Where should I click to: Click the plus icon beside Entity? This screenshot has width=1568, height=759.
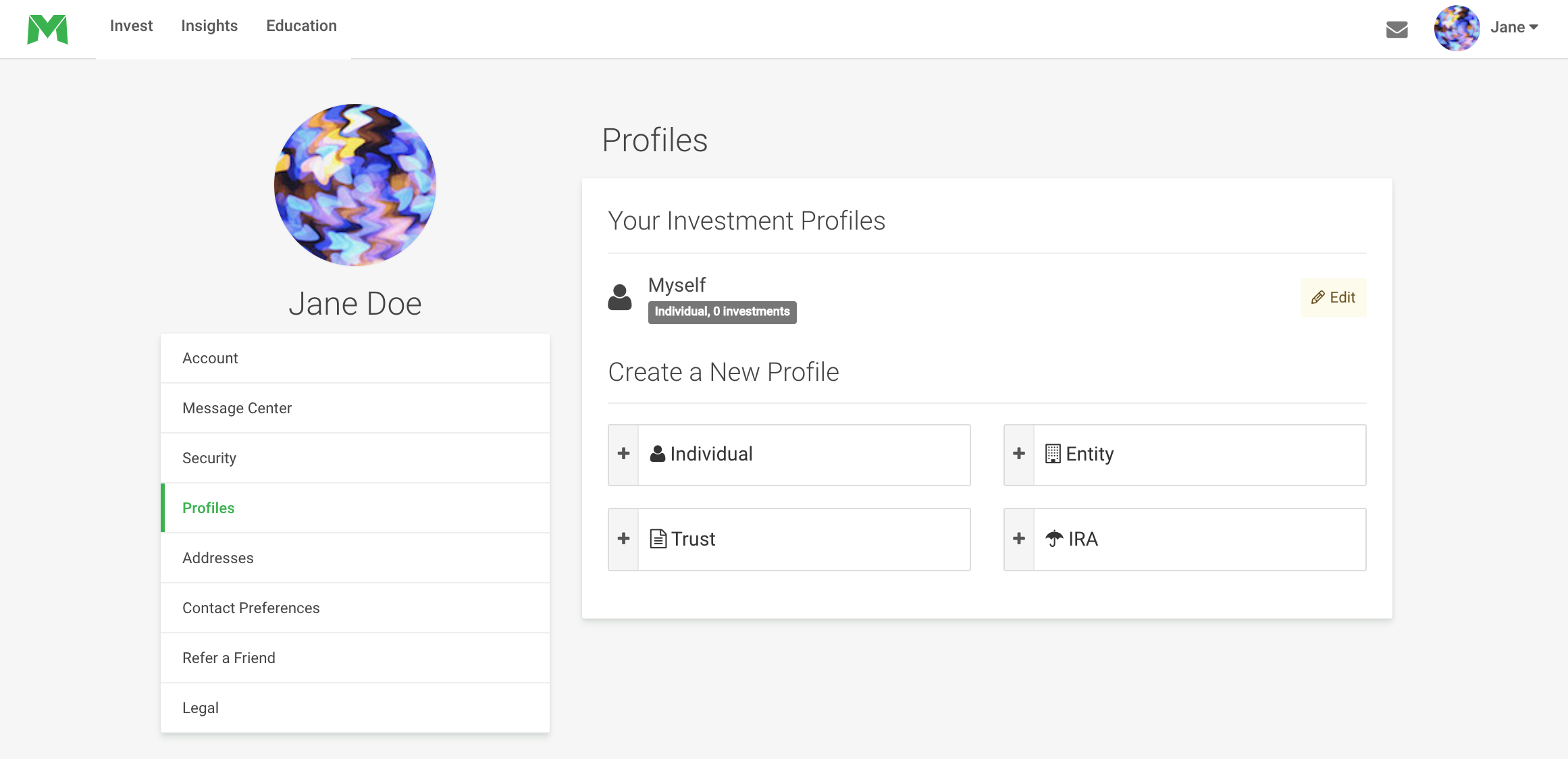[x=1019, y=454]
